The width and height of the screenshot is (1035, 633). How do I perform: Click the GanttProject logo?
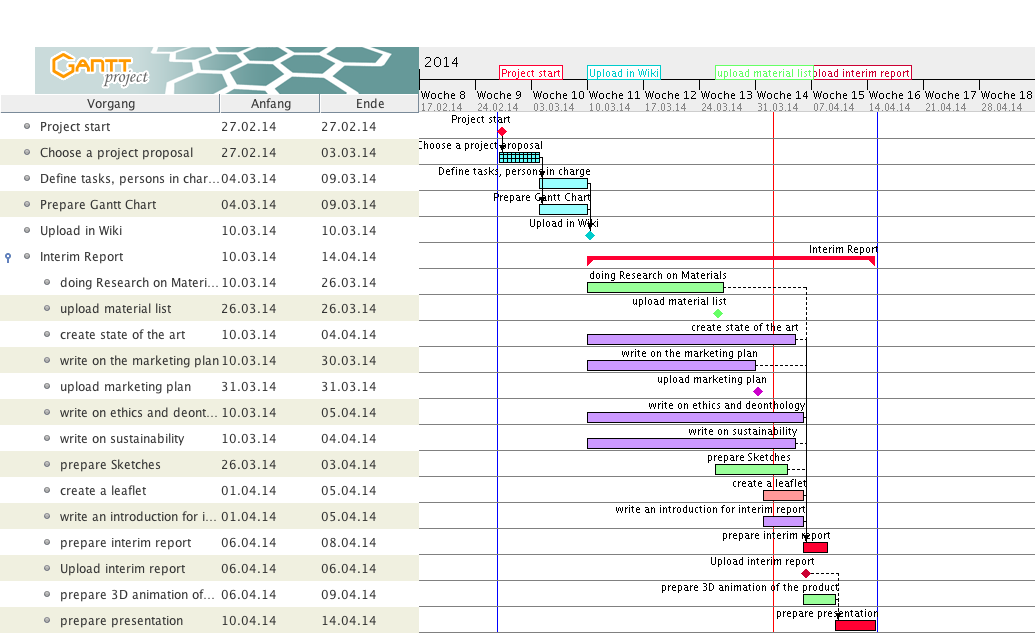tap(100, 69)
